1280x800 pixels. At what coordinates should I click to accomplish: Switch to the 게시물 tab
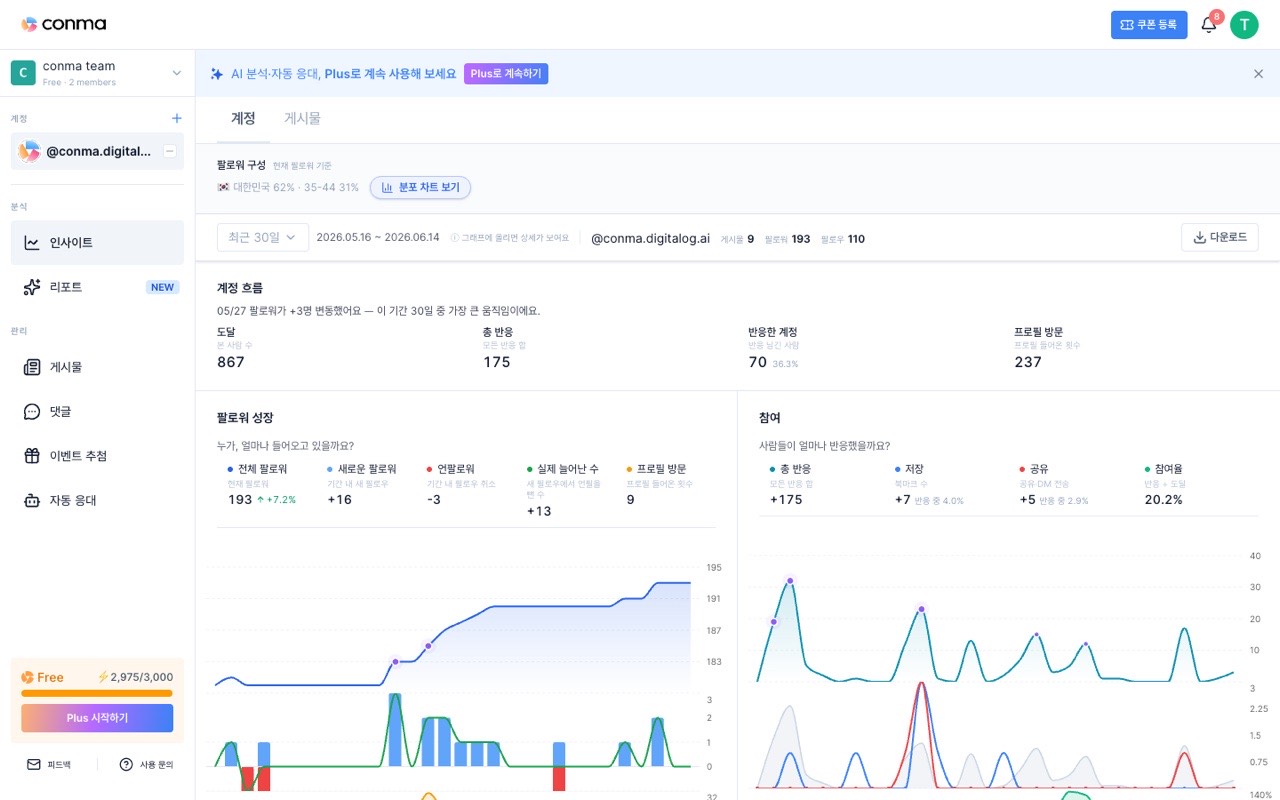point(302,118)
